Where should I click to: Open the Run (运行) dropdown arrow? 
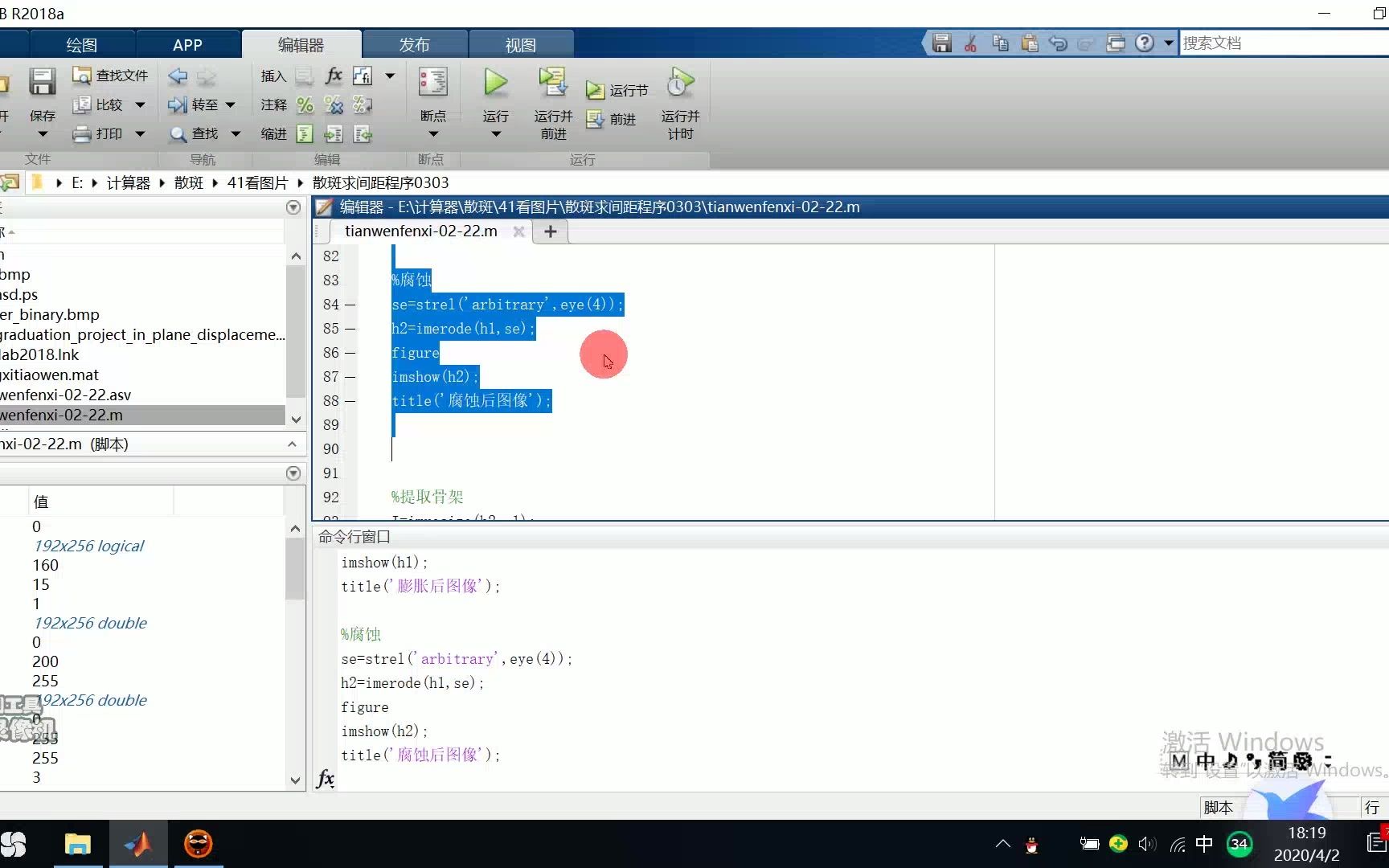[496, 134]
